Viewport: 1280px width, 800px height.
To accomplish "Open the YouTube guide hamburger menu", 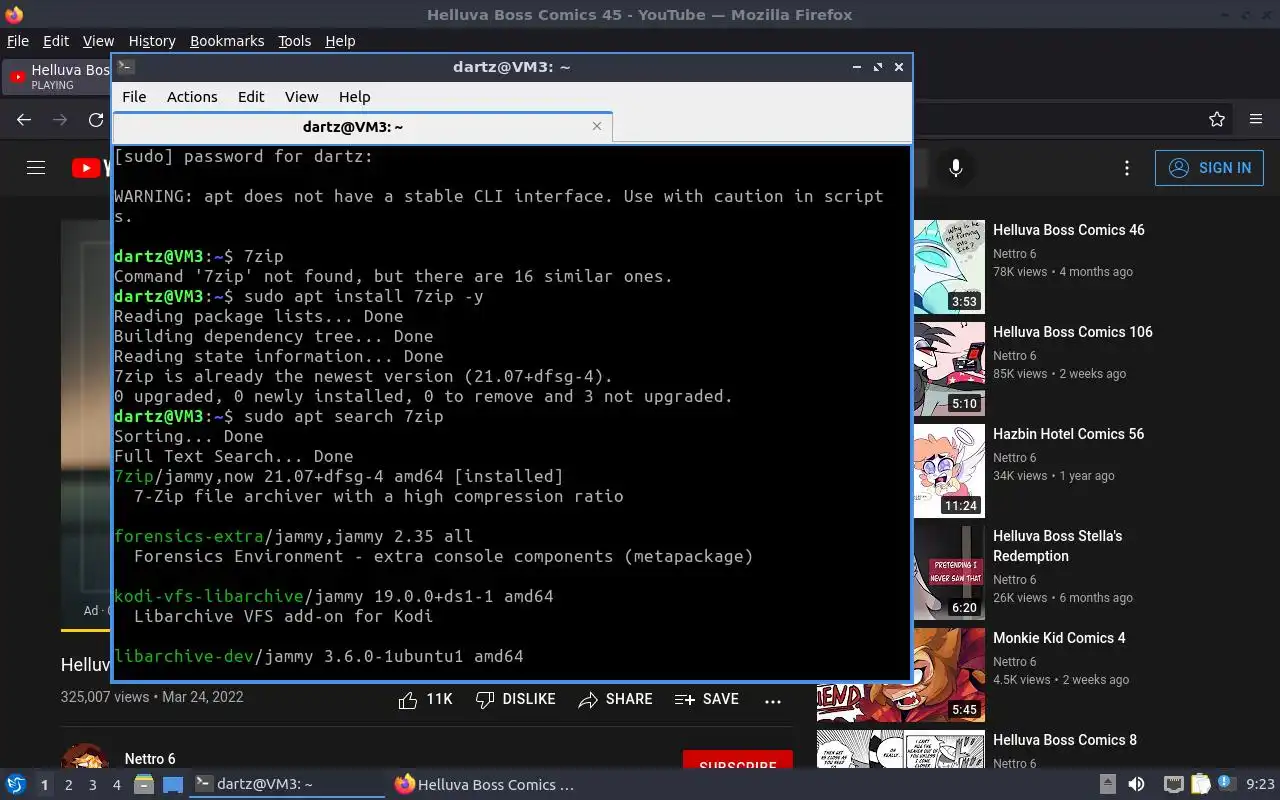I will tap(36, 168).
